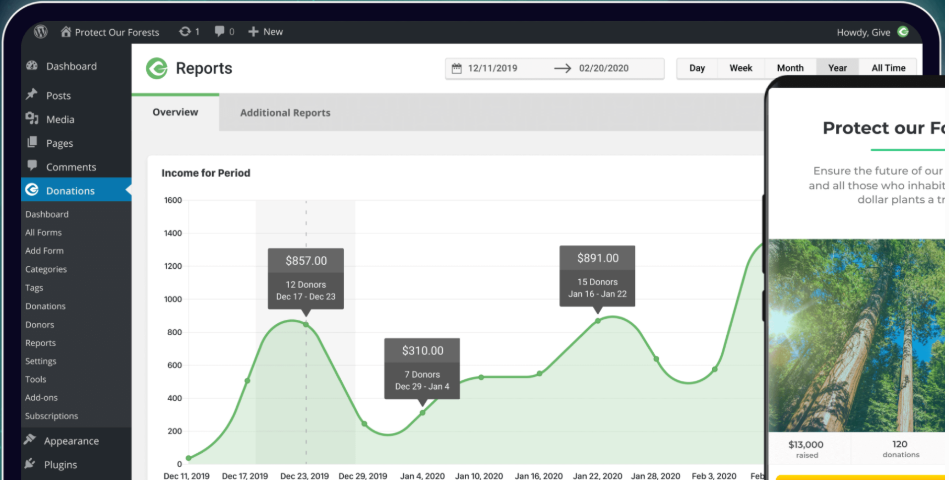Open Howdy, Give account menu

tap(872, 32)
